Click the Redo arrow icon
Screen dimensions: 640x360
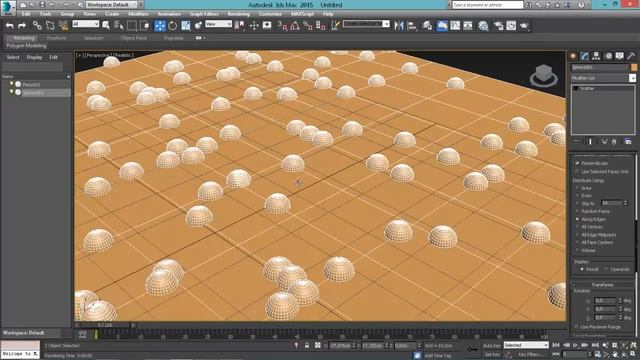pos(22,25)
